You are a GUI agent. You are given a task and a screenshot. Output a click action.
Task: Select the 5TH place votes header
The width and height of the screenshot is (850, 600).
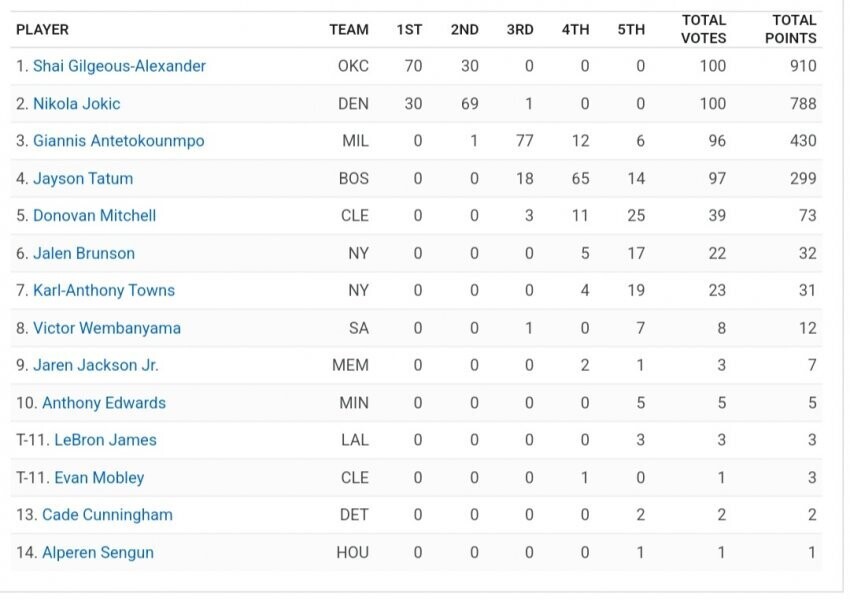[631, 29]
